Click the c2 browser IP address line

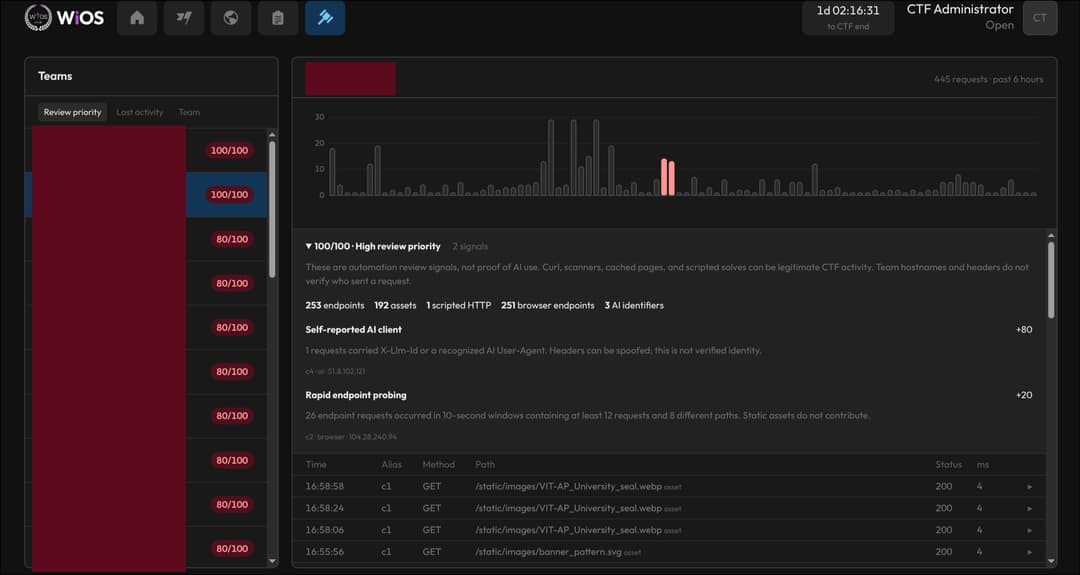click(351, 437)
